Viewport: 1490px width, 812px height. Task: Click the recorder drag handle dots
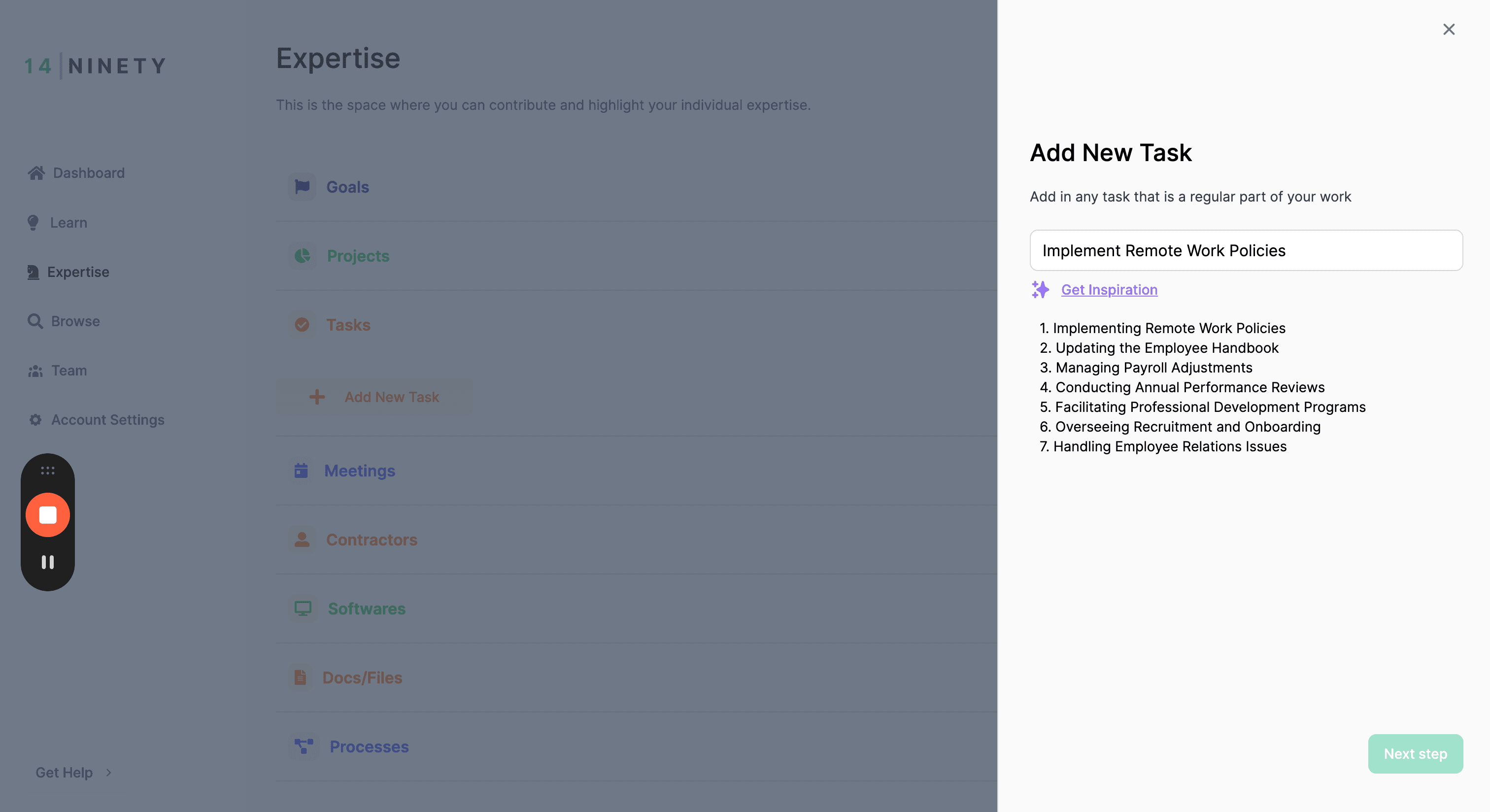pyautogui.click(x=47, y=470)
